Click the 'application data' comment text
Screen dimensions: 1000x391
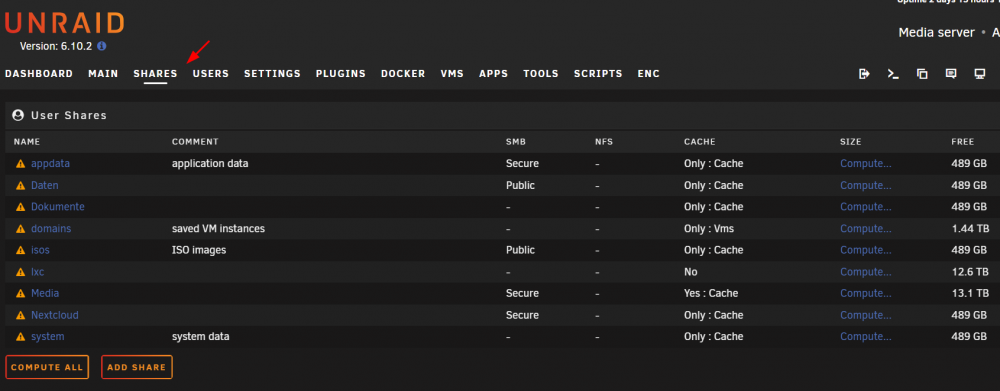(210, 164)
